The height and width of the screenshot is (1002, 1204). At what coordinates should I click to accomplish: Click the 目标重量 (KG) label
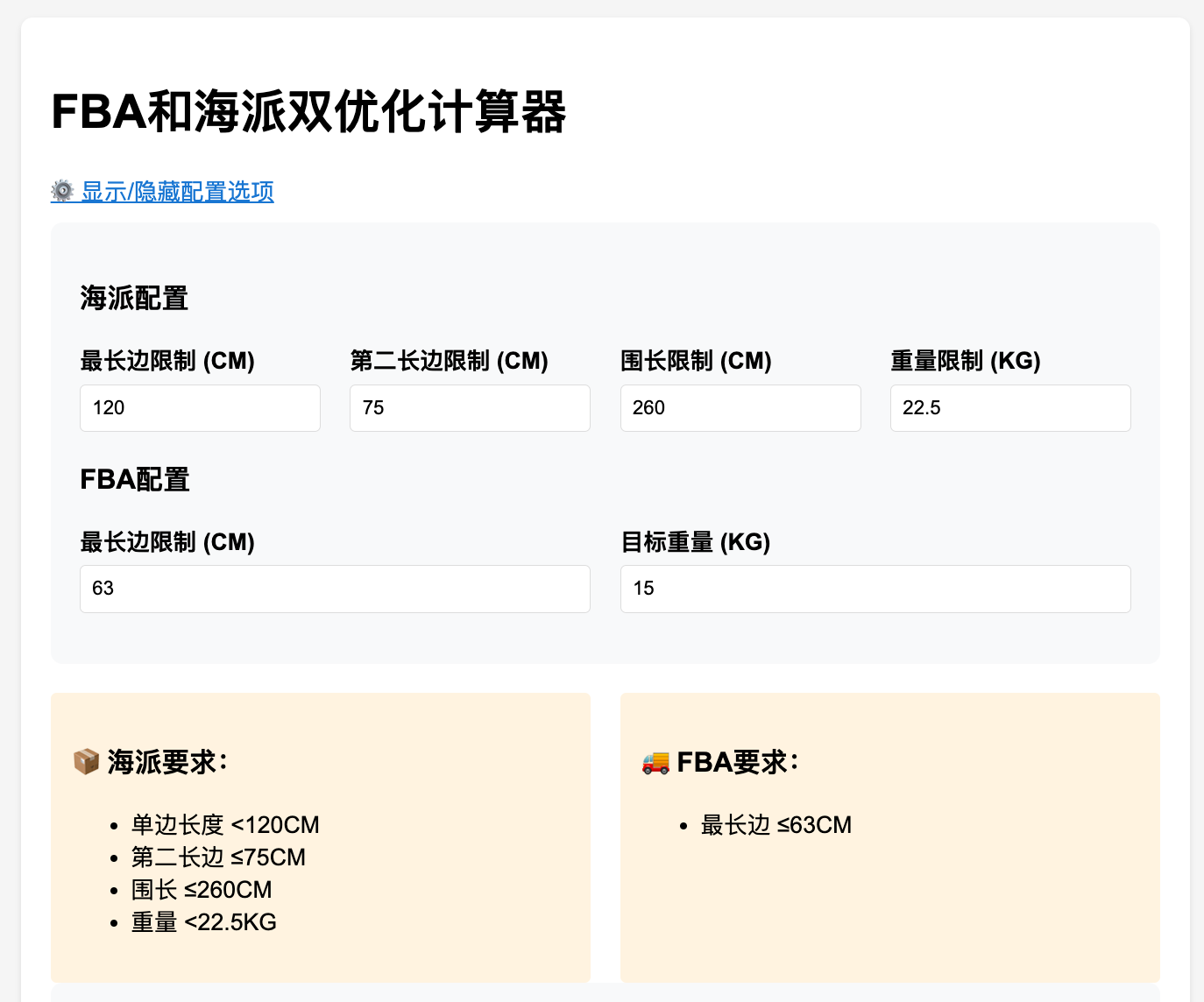click(x=695, y=542)
